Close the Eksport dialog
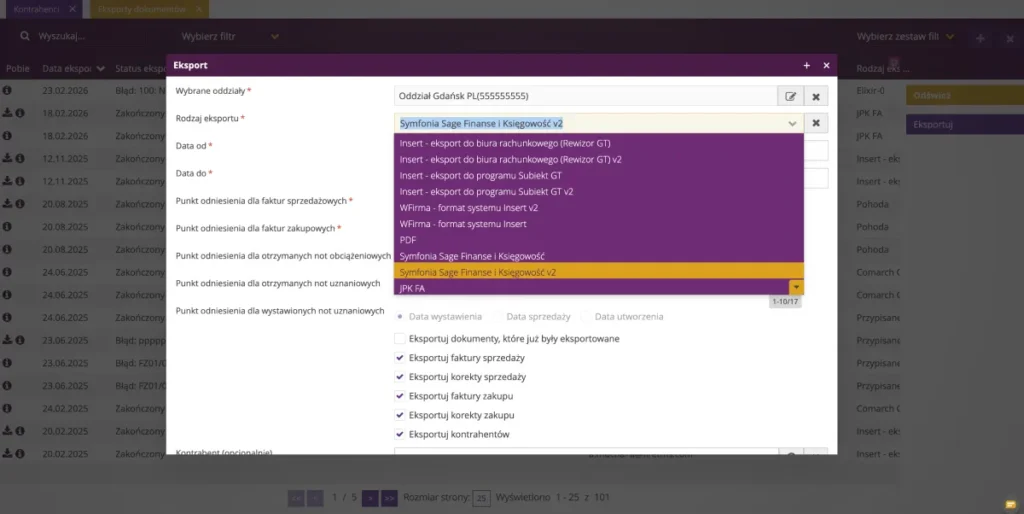The image size is (1024, 514). 826,65
